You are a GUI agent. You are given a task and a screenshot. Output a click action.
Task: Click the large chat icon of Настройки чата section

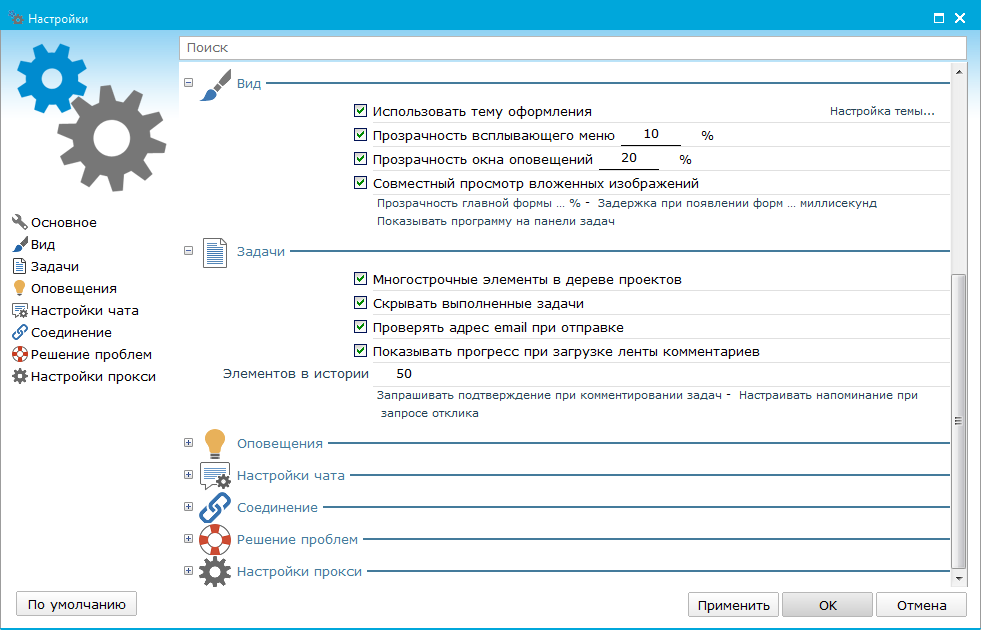tap(215, 475)
